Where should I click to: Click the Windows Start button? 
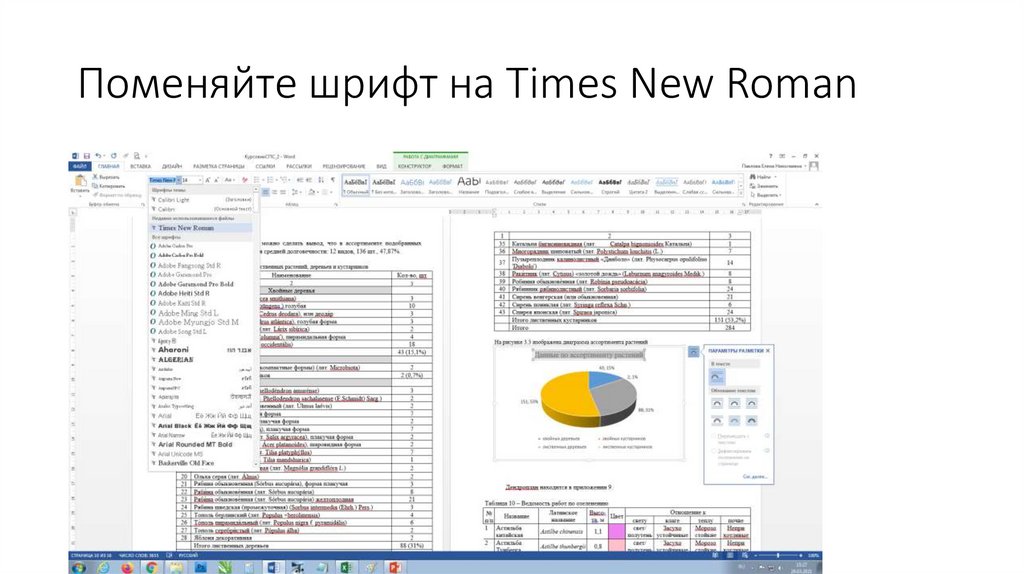tap(79, 567)
